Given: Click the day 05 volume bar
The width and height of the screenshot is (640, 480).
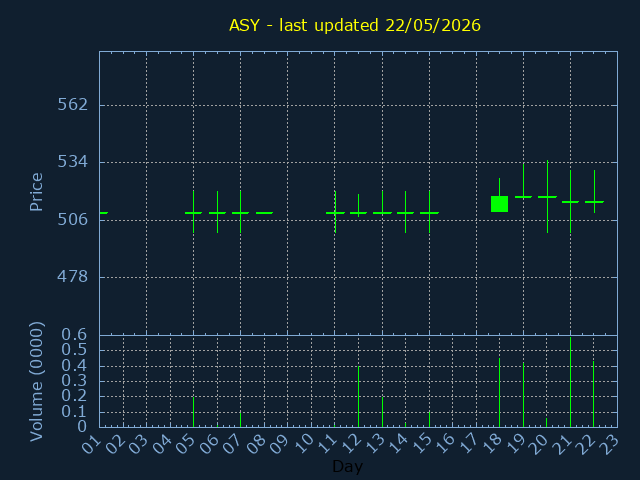Looking at the screenshot, I should pos(193,412).
